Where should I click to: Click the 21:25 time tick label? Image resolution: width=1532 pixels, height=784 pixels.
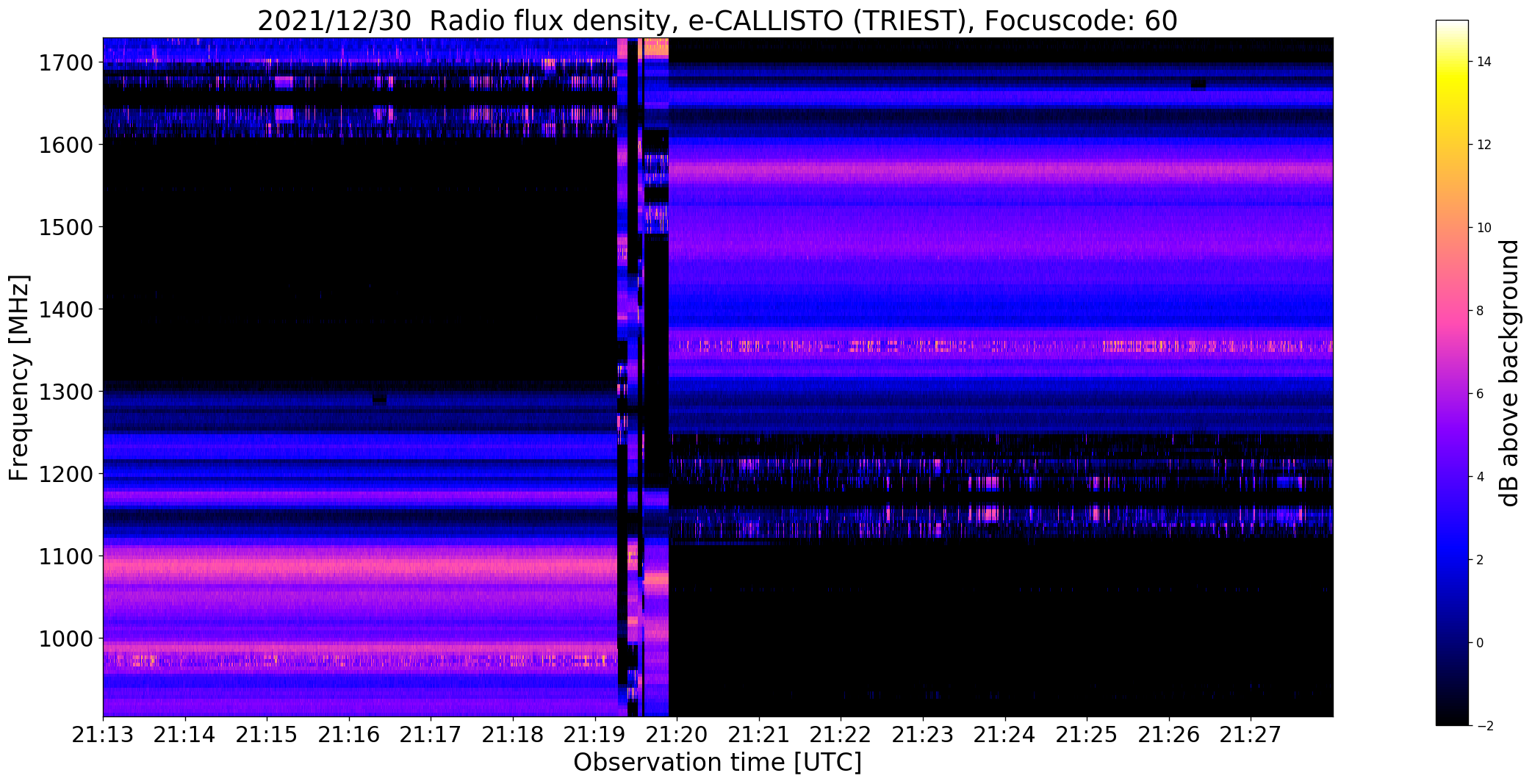coord(1087,735)
